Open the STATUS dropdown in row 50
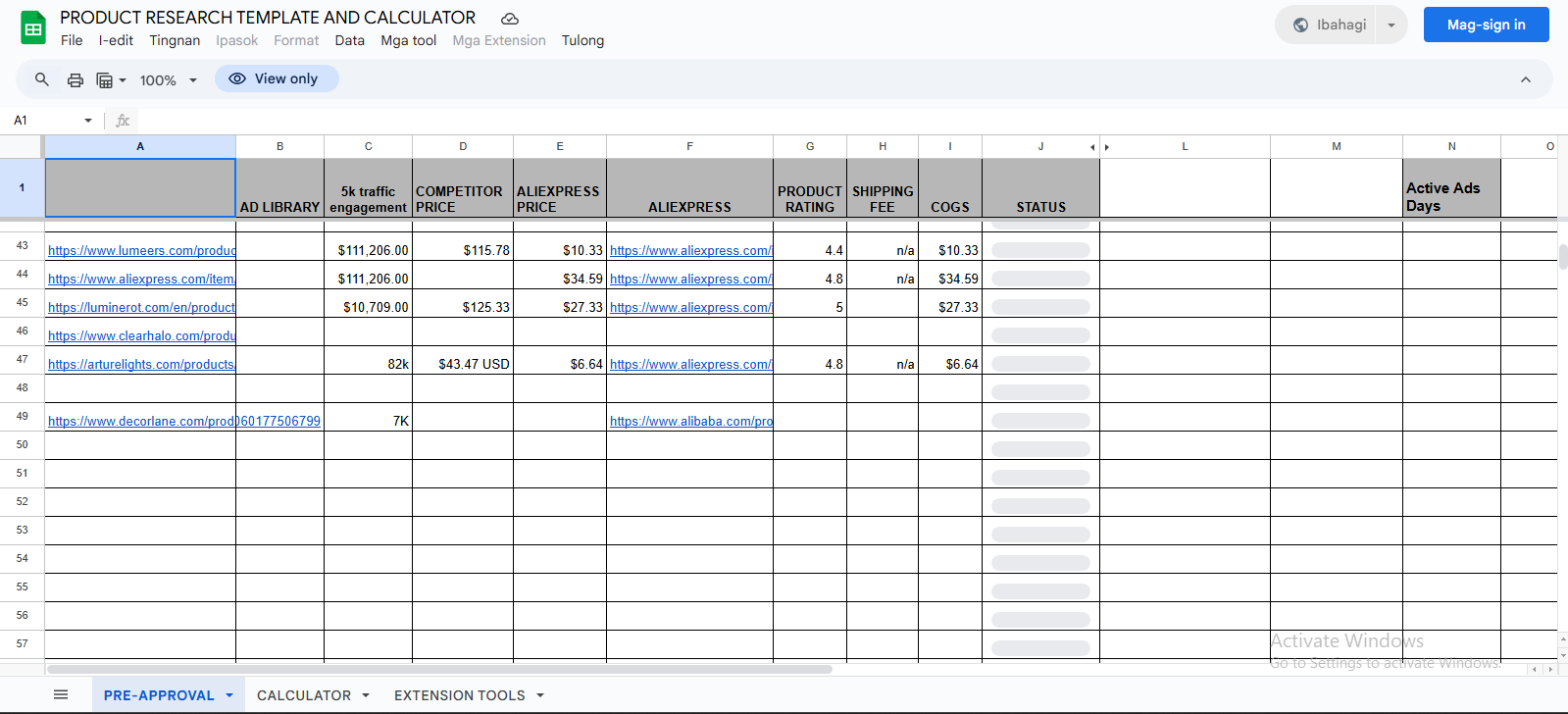1568x714 pixels. pyautogui.click(x=1040, y=449)
